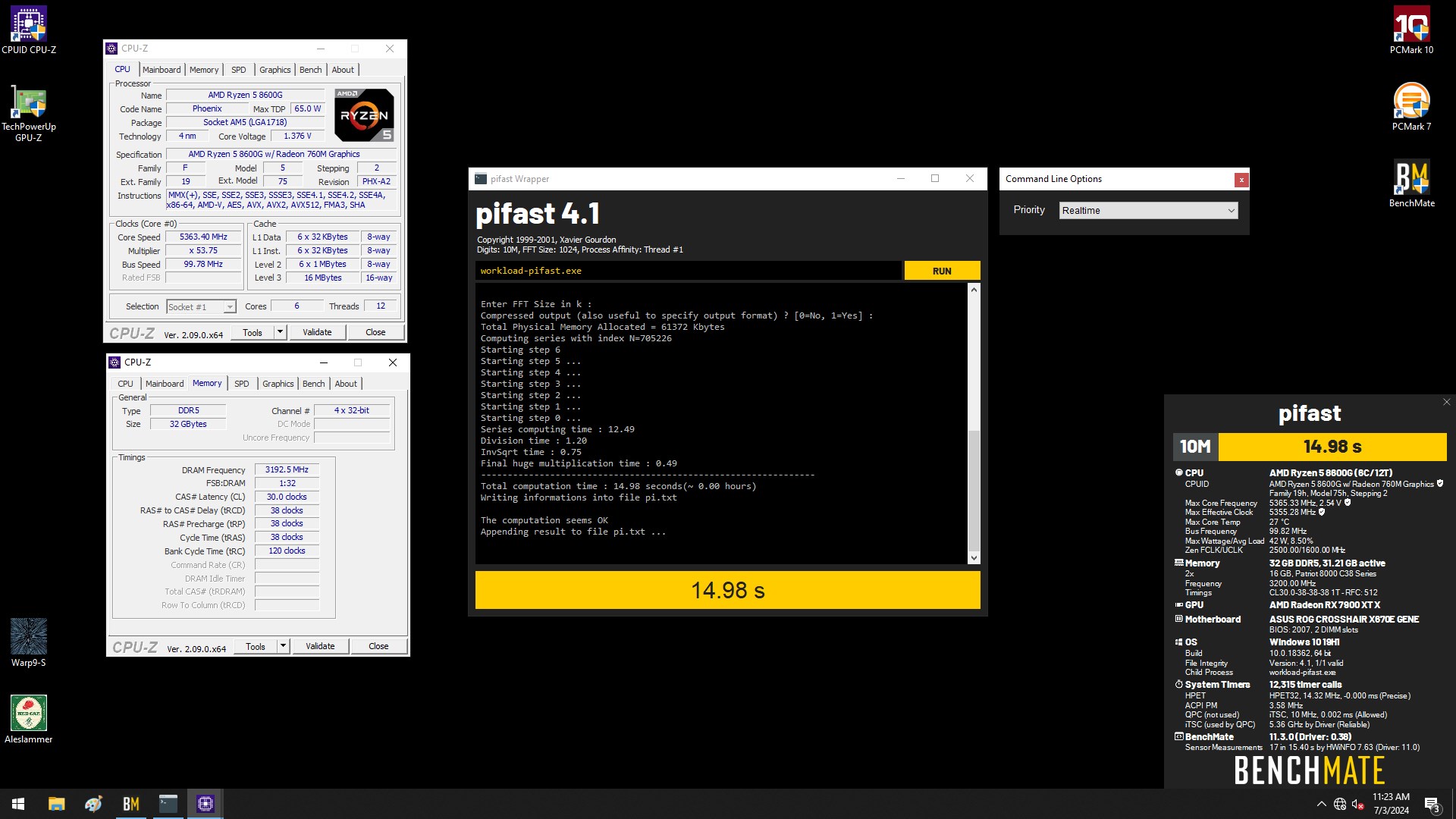Click the yellow 14.98 s result bar
The image size is (1456, 819).
pyautogui.click(x=727, y=590)
